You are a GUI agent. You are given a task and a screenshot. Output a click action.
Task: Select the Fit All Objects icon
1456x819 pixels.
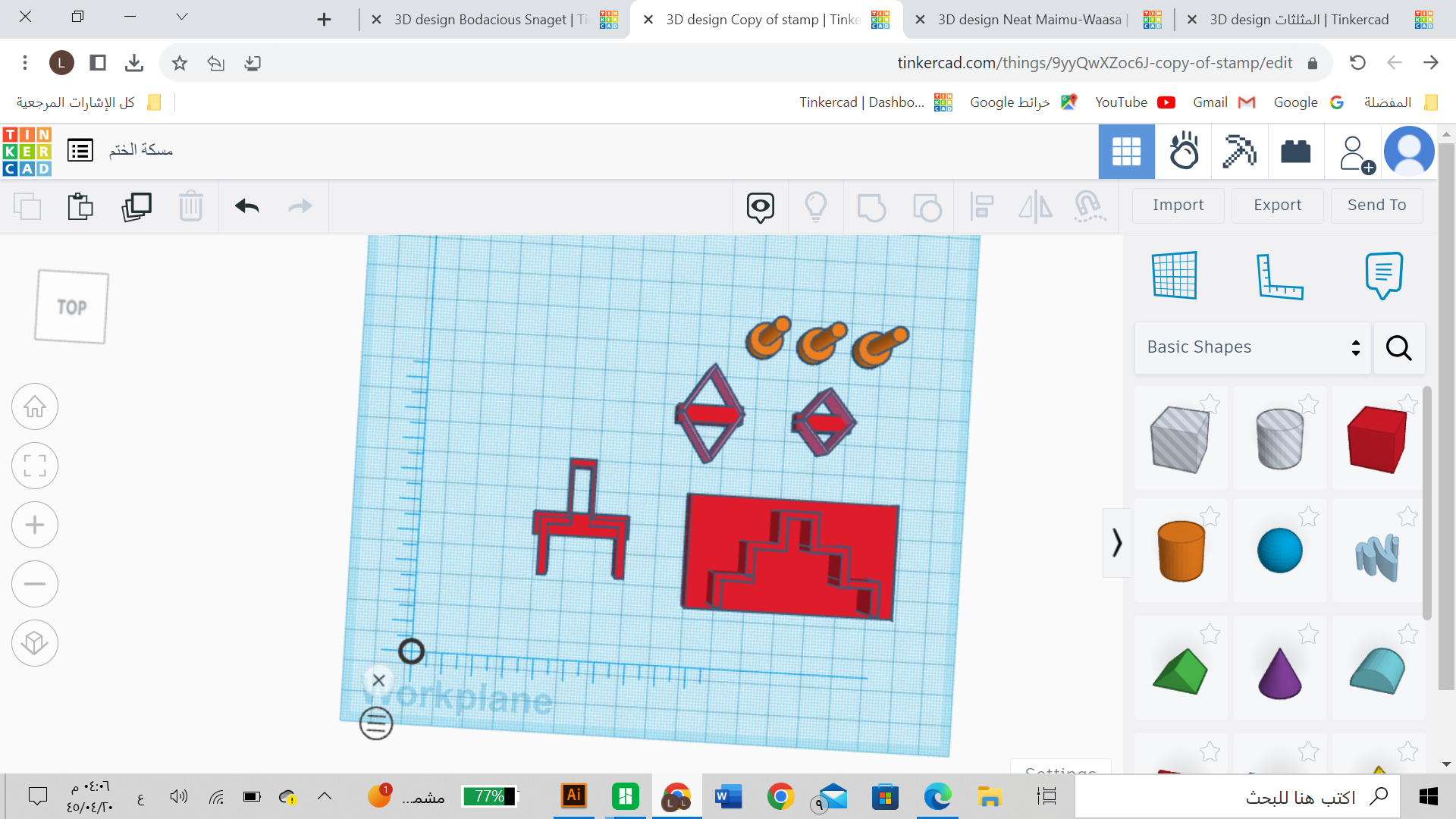pyautogui.click(x=35, y=465)
